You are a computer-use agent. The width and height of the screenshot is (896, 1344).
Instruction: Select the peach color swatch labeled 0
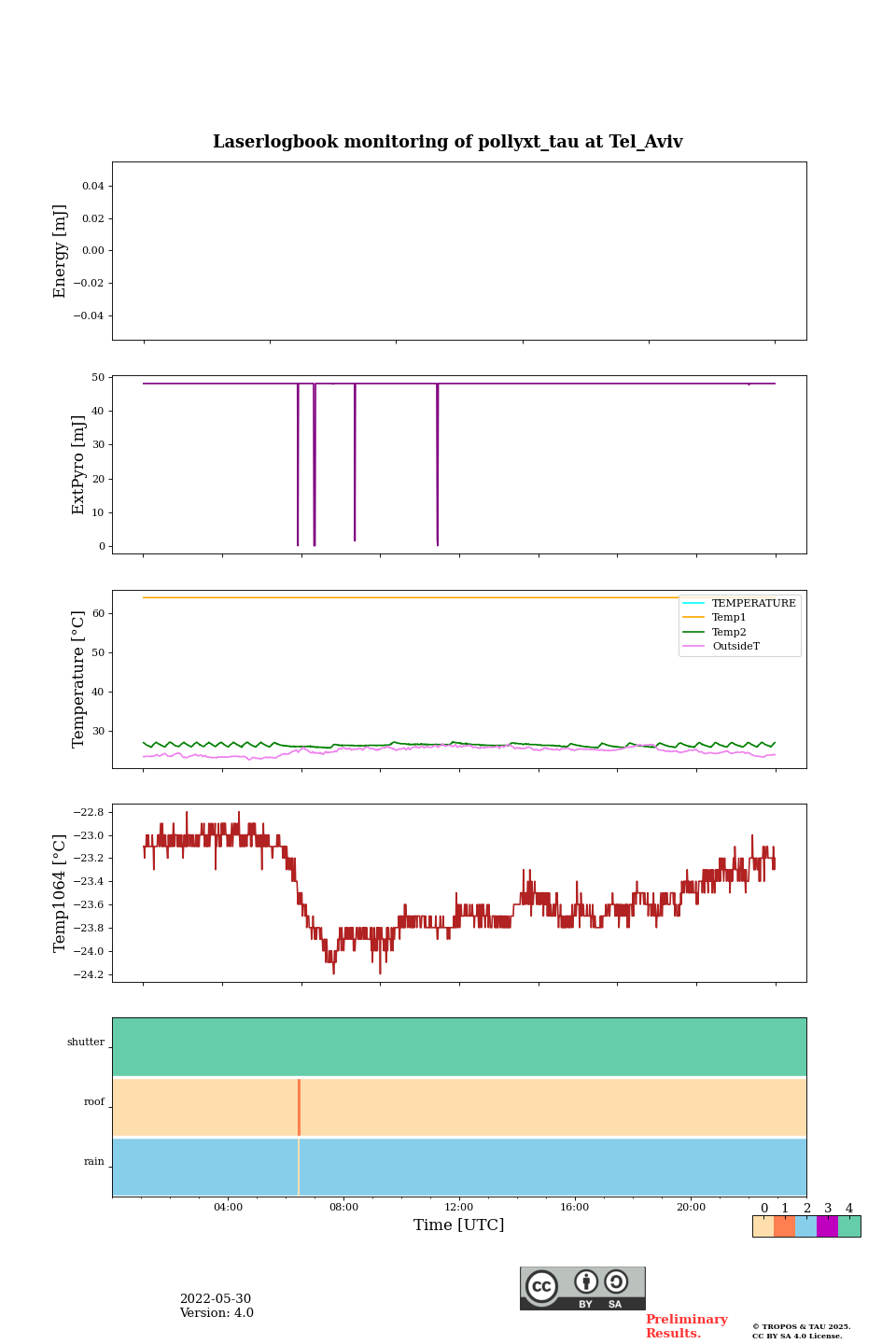tap(763, 1226)
